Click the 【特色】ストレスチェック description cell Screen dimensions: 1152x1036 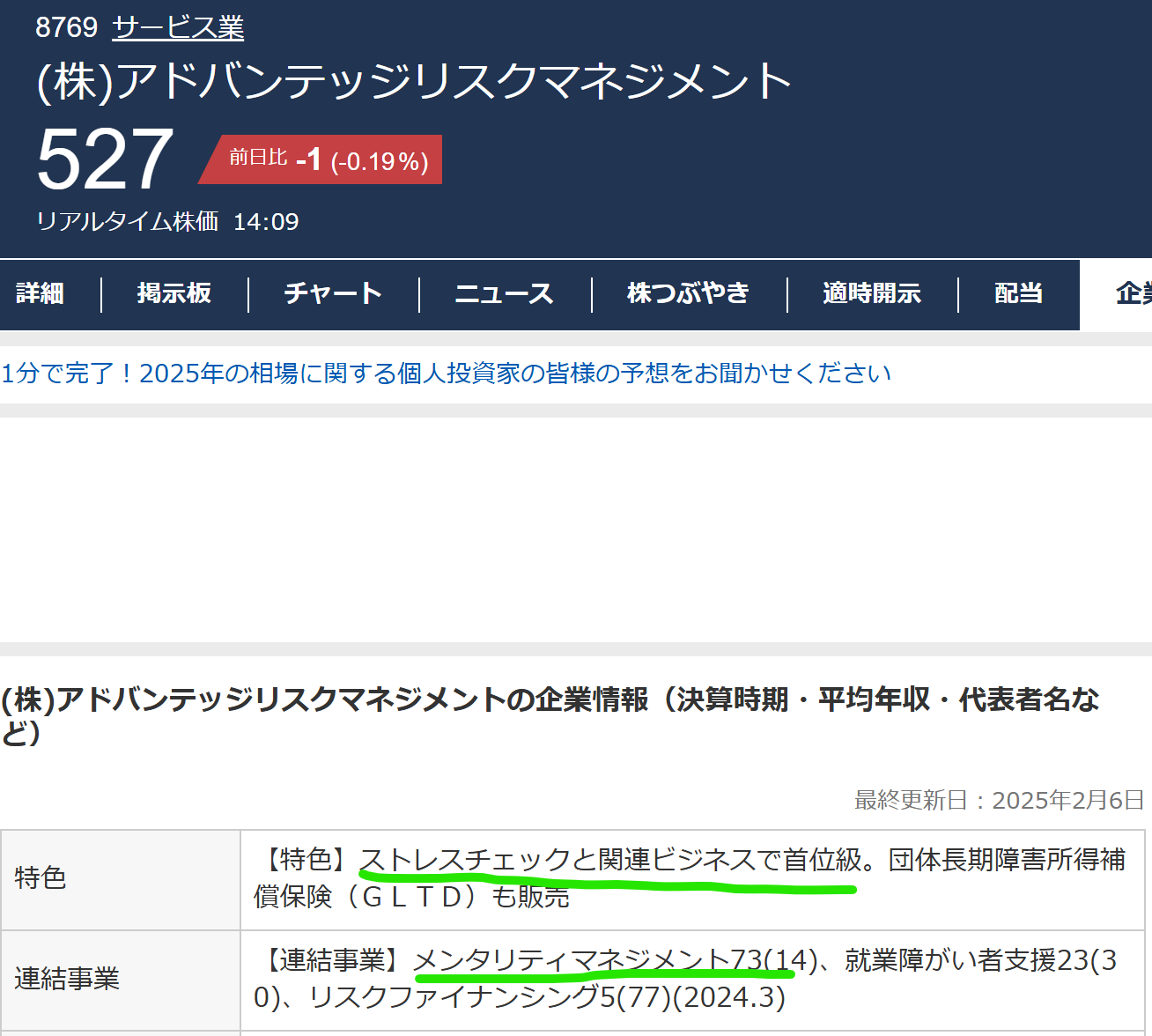click(692, 879)
